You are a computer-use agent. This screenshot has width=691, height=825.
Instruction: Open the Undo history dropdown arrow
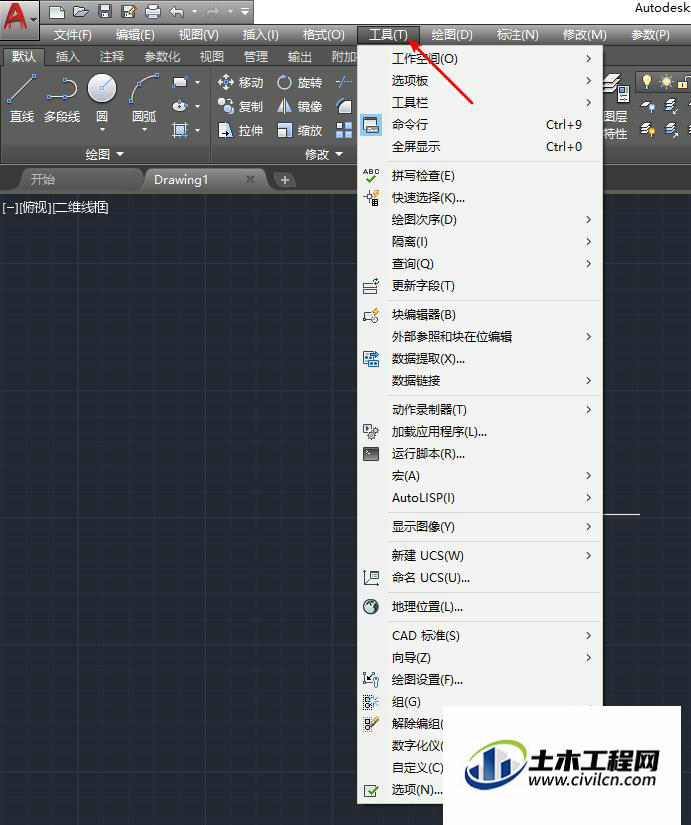coord(194,11)
